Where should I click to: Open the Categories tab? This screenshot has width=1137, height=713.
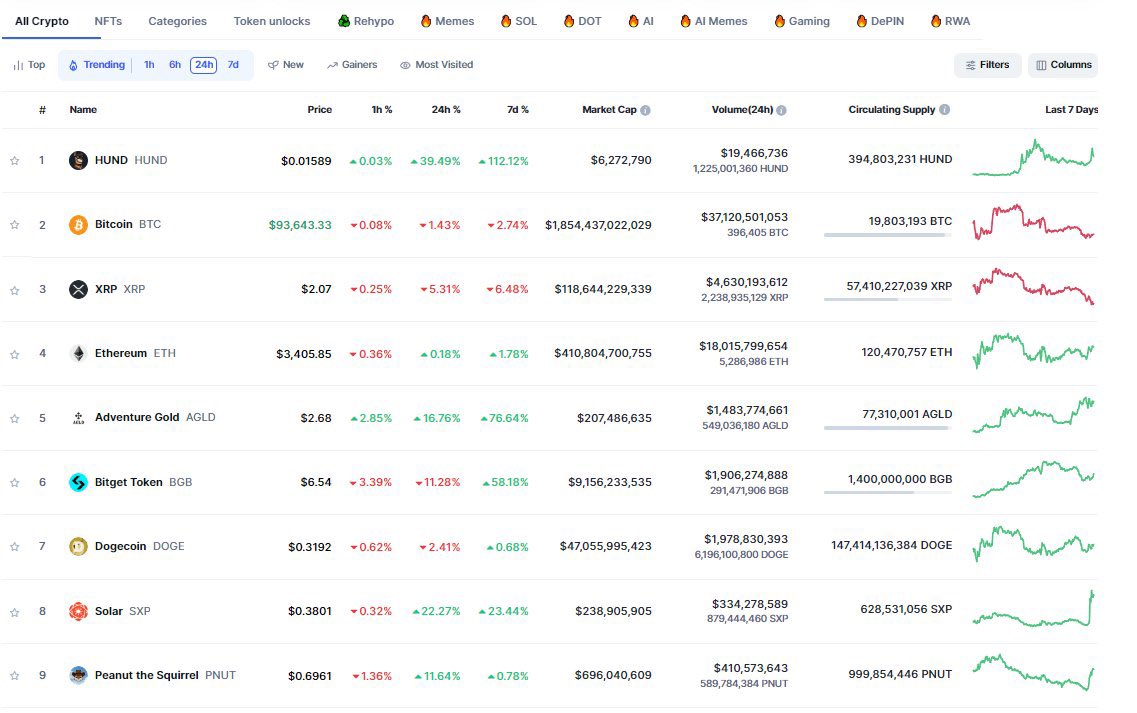point(178,21)
